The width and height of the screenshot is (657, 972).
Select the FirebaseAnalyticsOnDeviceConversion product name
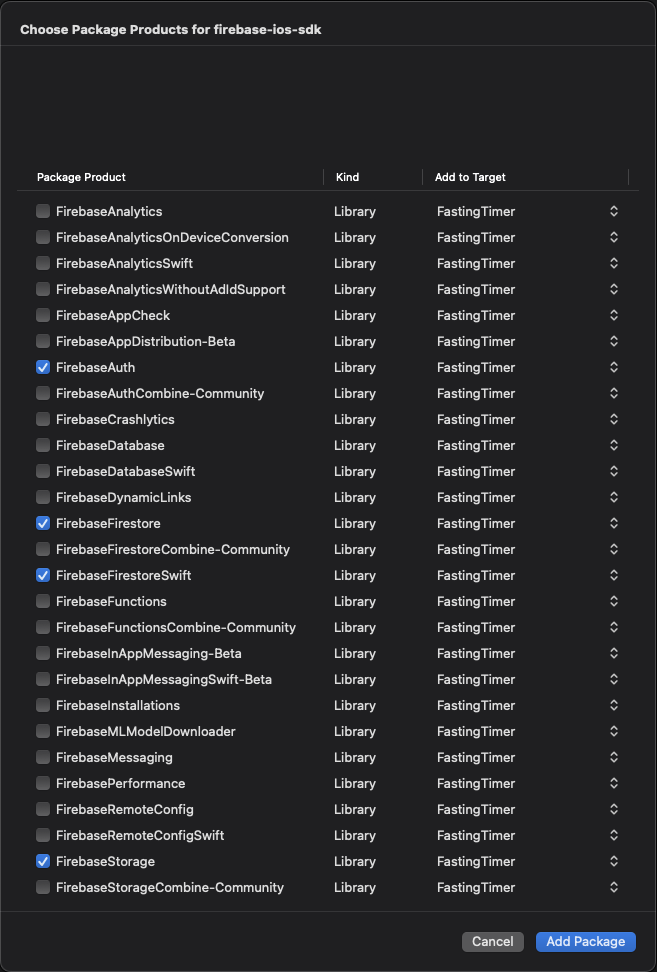(172, 237)
